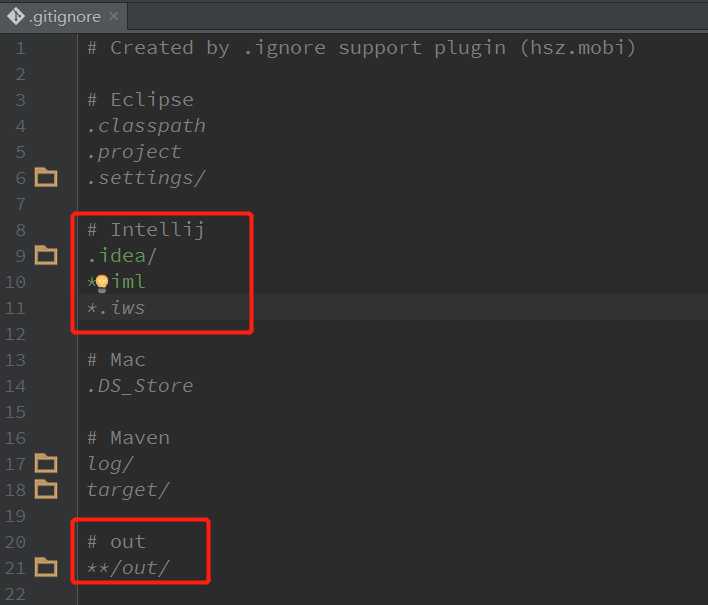Click the '# Eclipse' comment line
Viewport: 708px width, 605px height.
coord(140,100)
